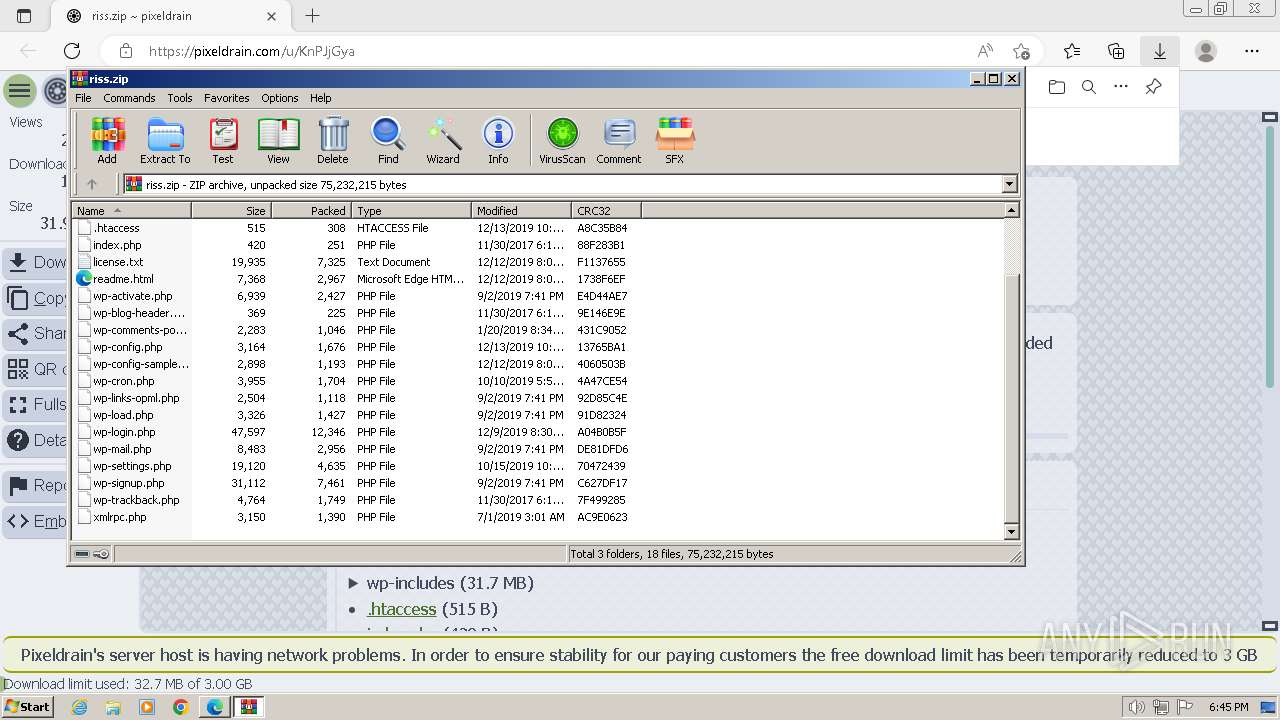Click the SFX toolbar icon

tap(675, 140)
